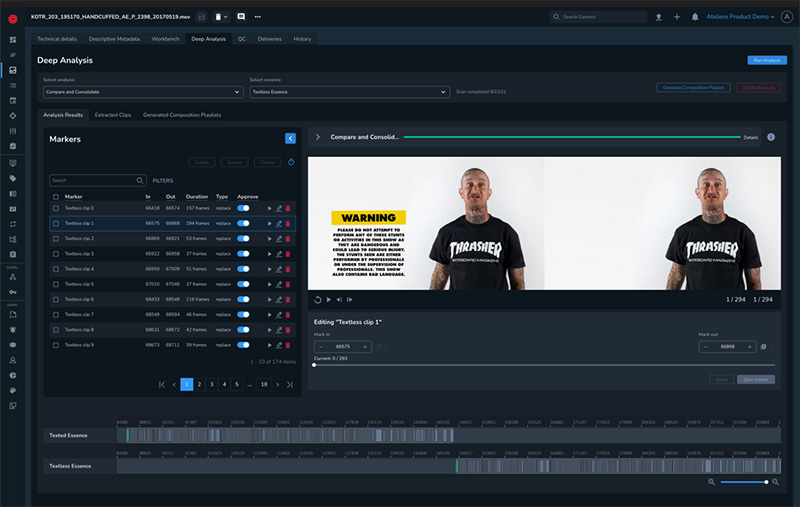Click the zoom-out magnifier below the timeline
Screen dimensions: 800x507
pos(711,482)
